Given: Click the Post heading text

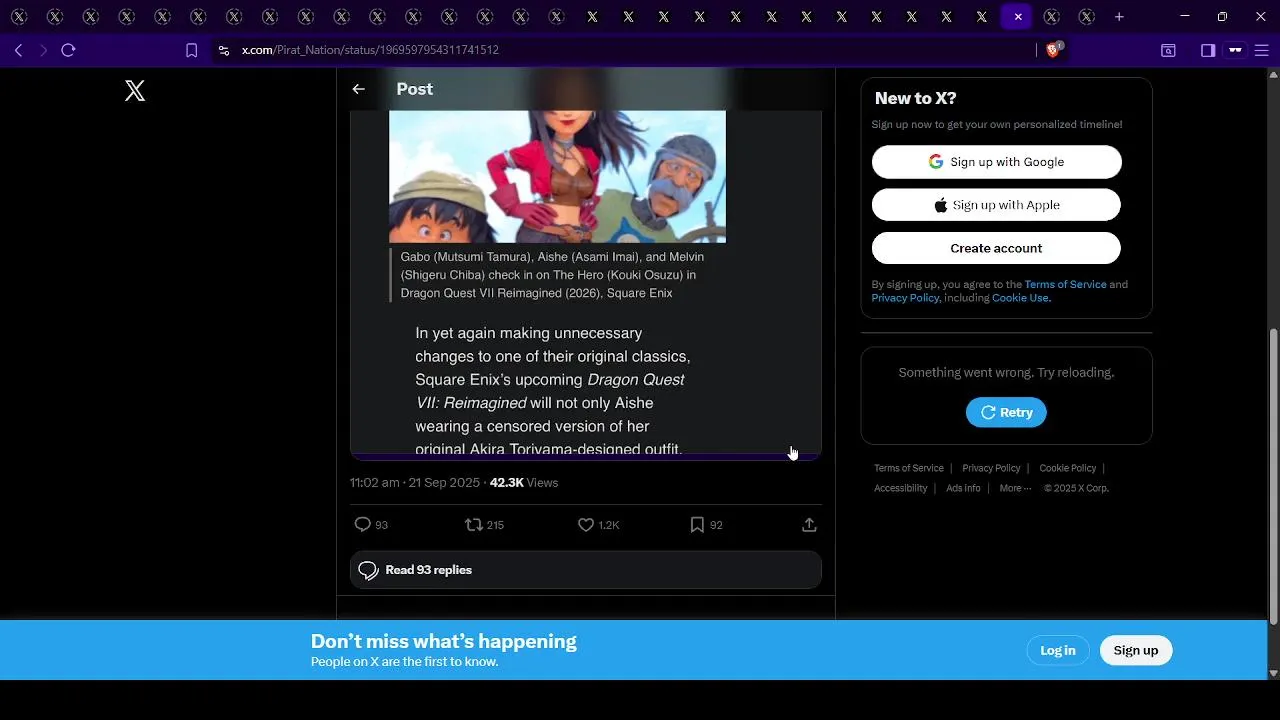Looking at the screenshot, I should click(x=415, y=89).
